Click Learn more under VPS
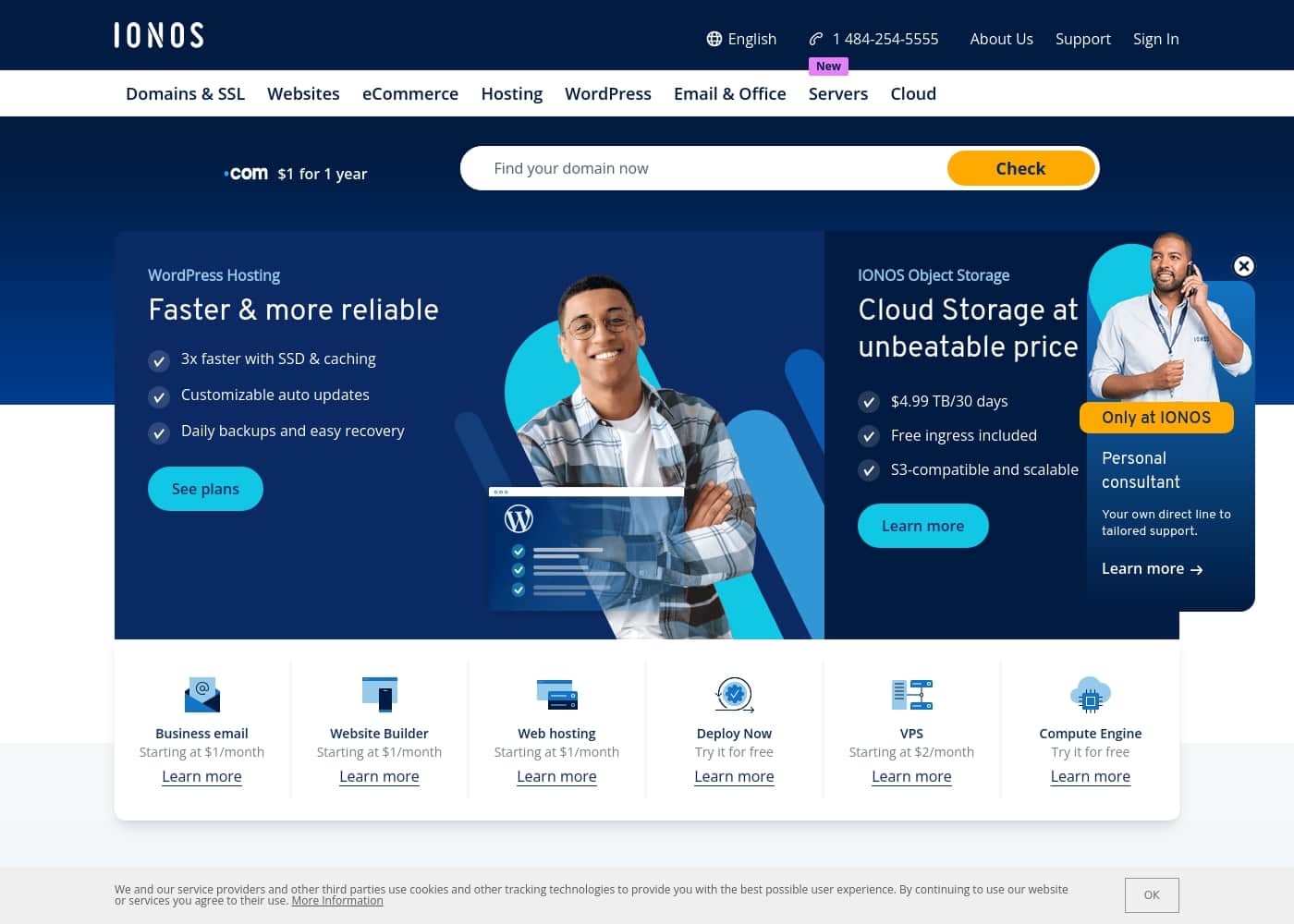Screen dimensions: 1294x924 (911, 776)
